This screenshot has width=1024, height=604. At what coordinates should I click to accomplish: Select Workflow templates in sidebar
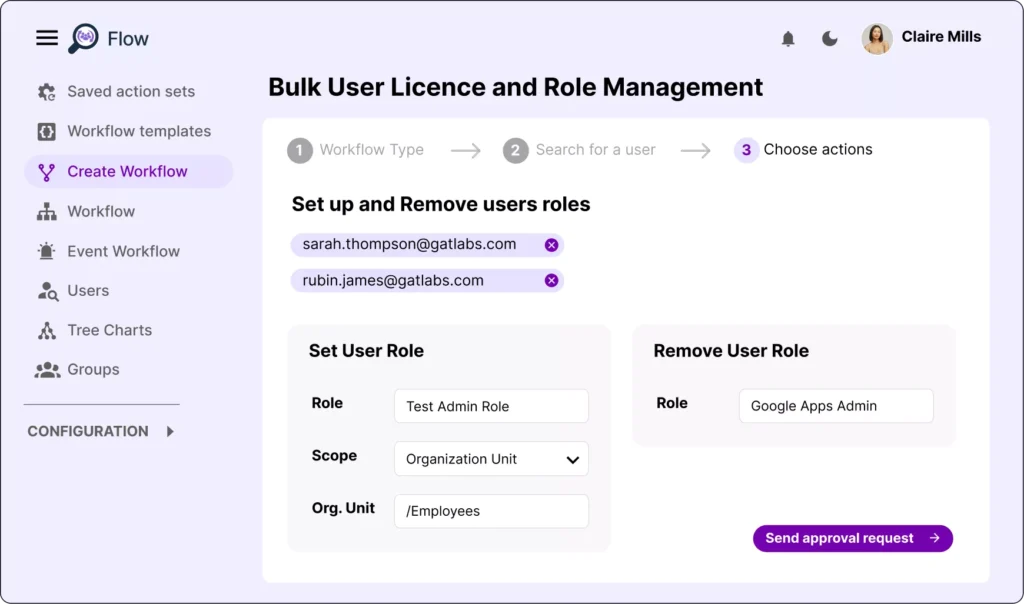[x=138, y=131]
